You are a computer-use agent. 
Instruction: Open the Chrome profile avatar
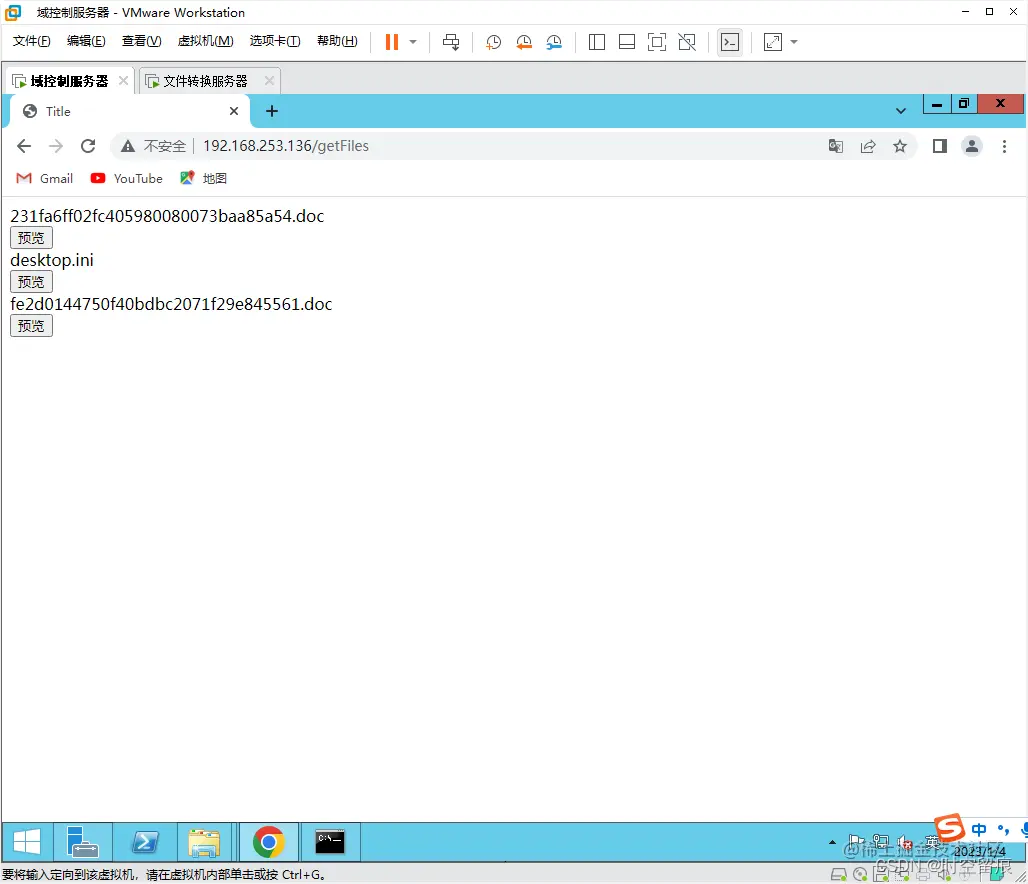pyautogui.click(x=972, y=146)
